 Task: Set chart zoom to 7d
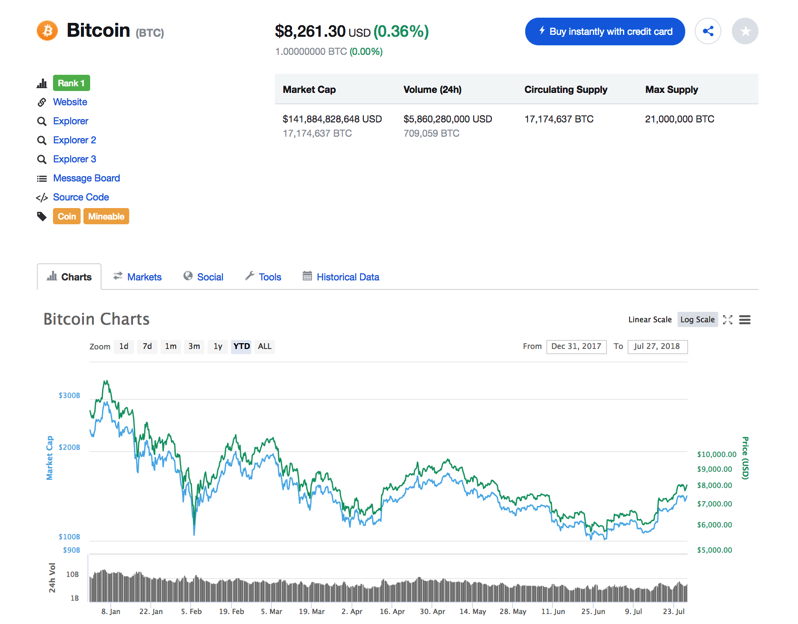[x=147, y=347]
